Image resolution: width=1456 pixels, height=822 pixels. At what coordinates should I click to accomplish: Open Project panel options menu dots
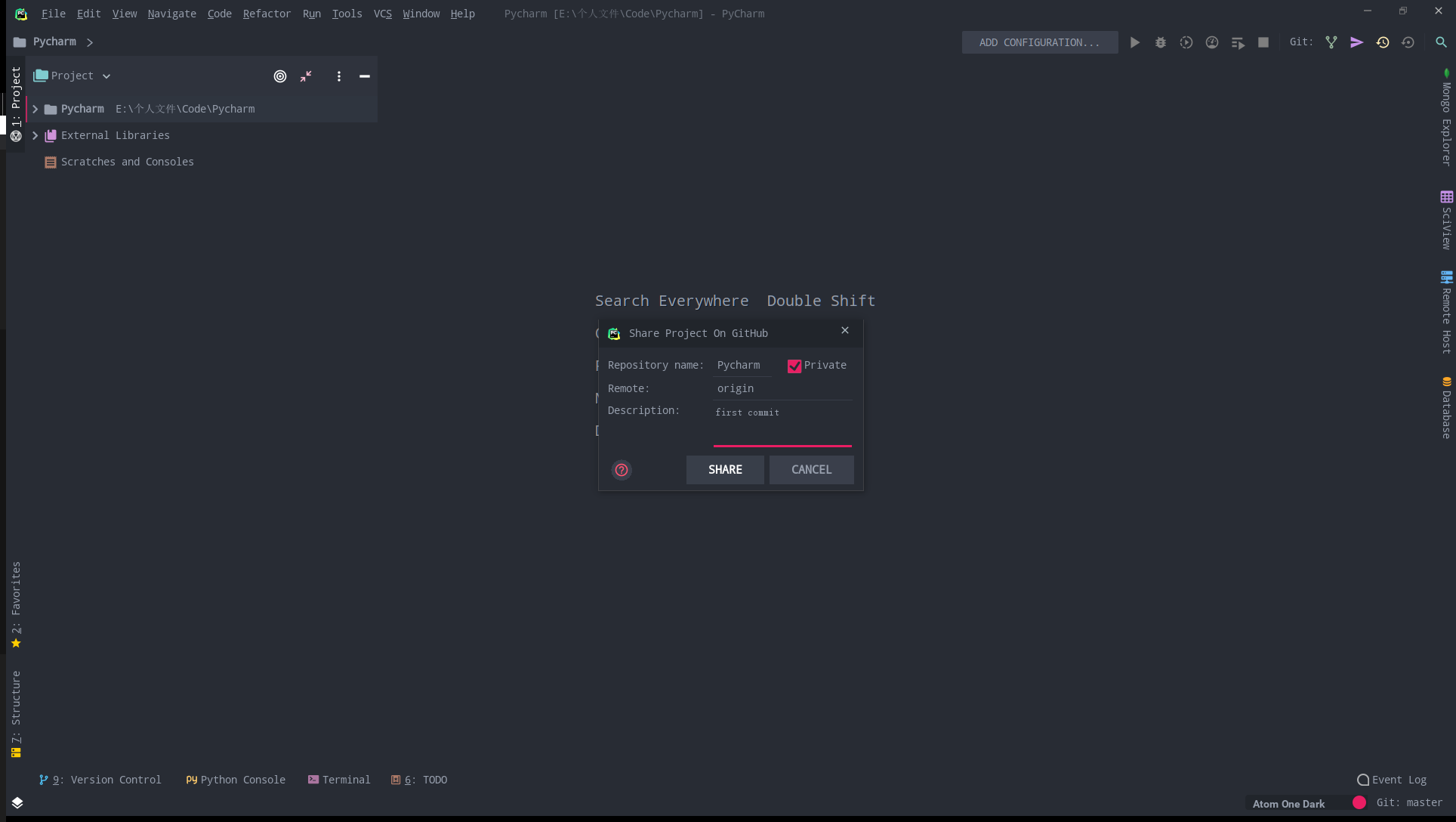click(339, 76)
